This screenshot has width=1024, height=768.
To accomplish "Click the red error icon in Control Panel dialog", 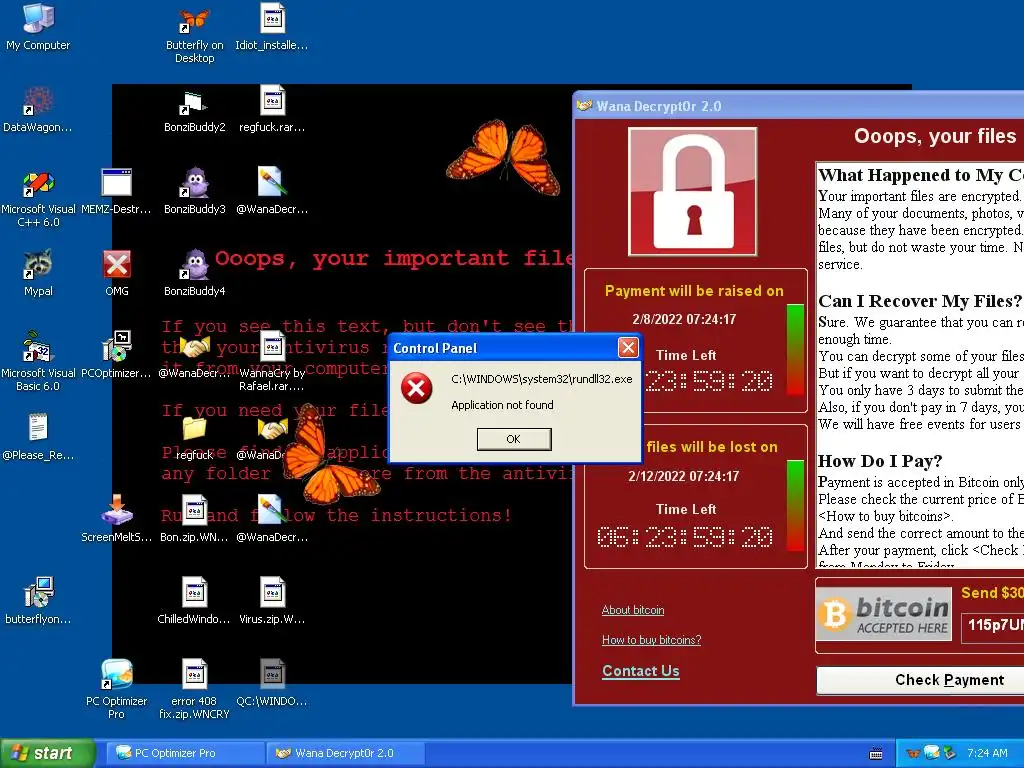I will 416,389.
